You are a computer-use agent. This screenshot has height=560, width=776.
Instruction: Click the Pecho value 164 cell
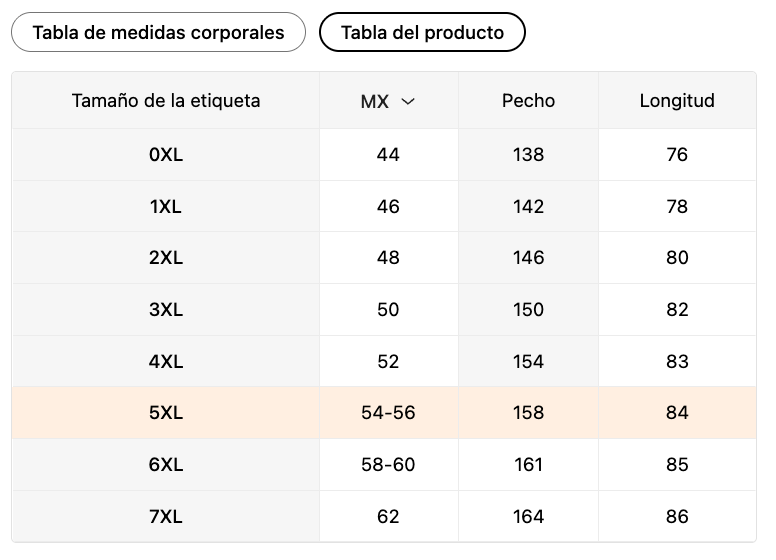tap(528, 517)
